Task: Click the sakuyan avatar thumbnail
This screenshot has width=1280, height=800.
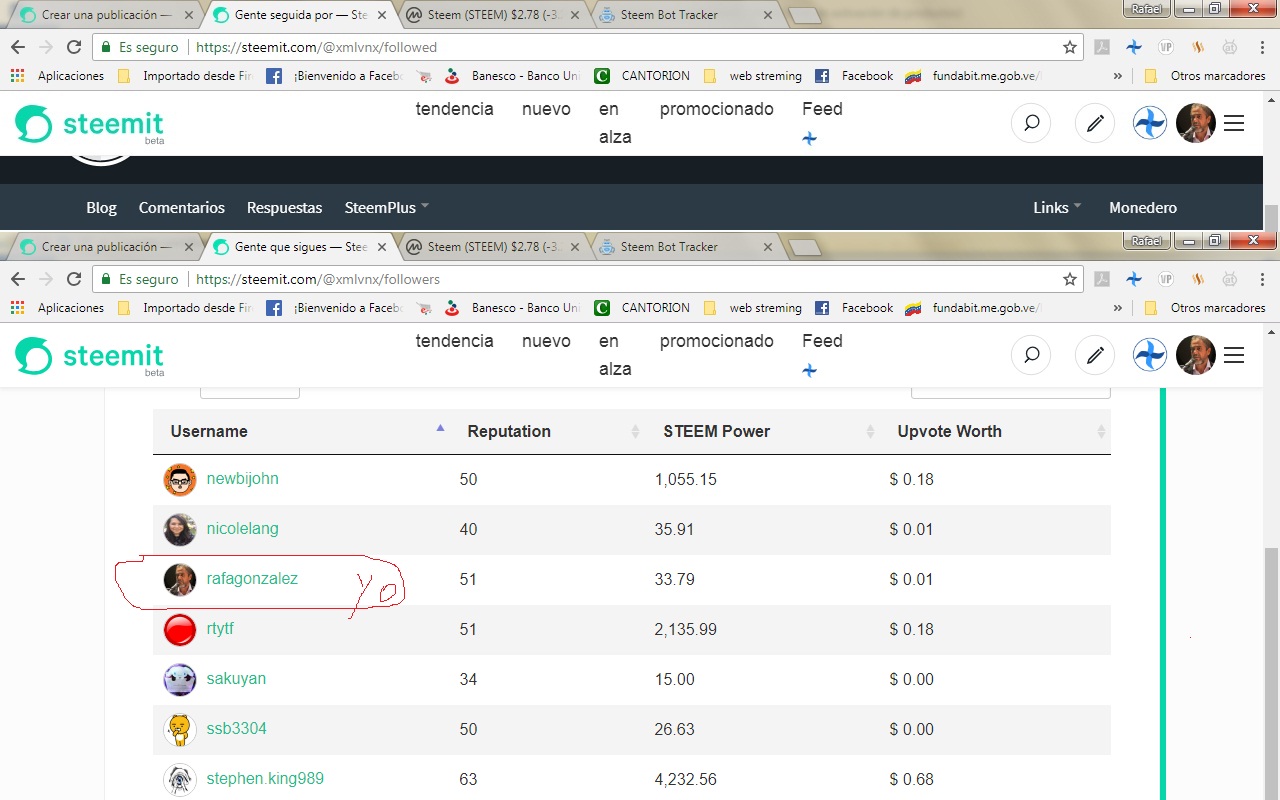Action: (180, 679)
